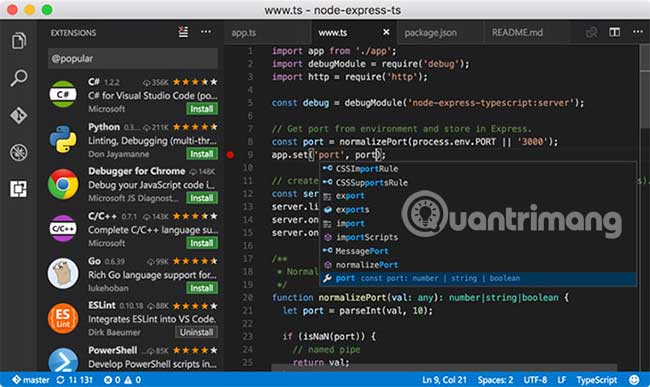This screenshot has width=650, height=387.
Task: Click the feedback smiley in status bar
Action: (x=634, y=380)
